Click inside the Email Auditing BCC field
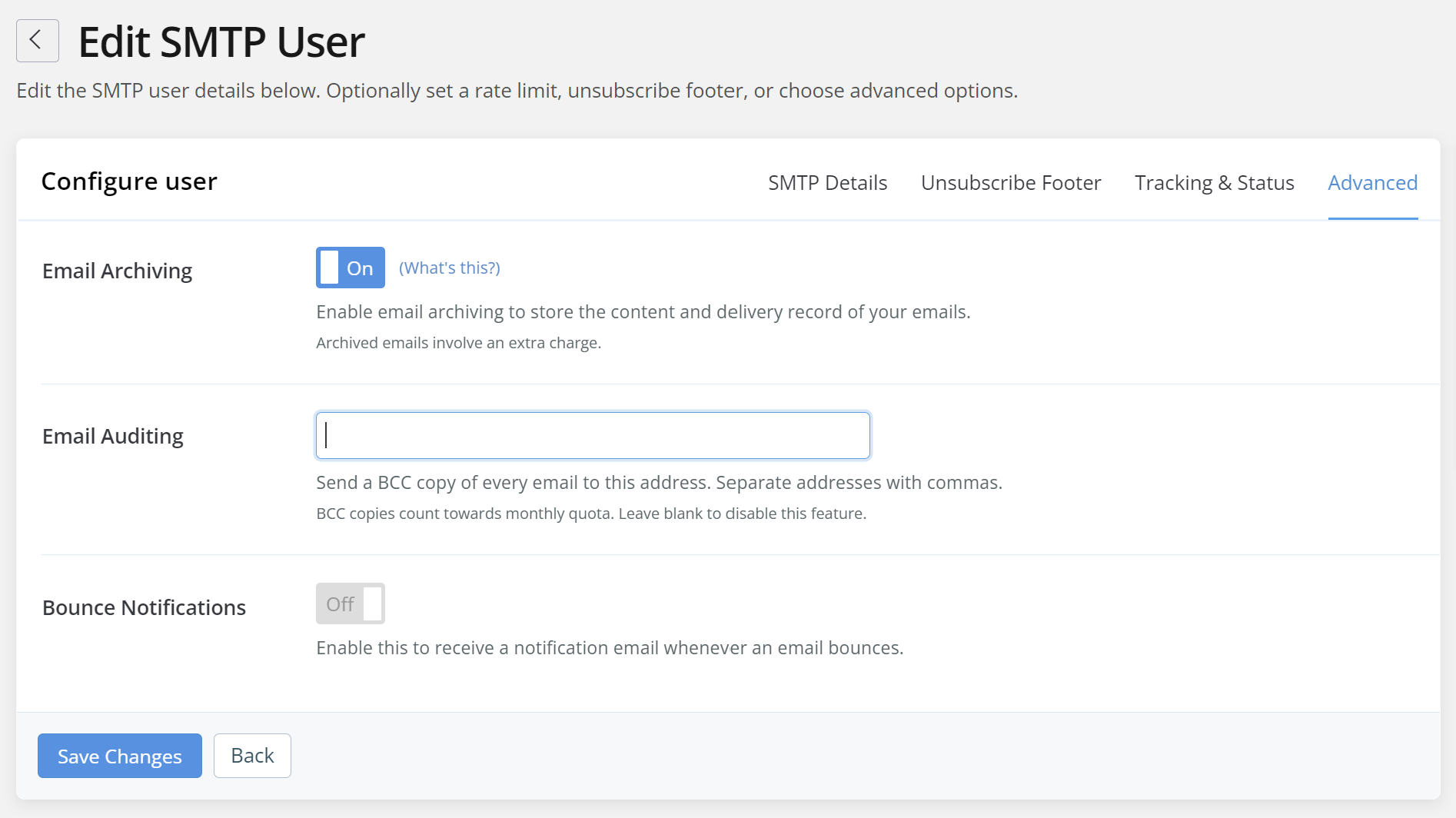The image size is (1456, 818). point(592,435)
